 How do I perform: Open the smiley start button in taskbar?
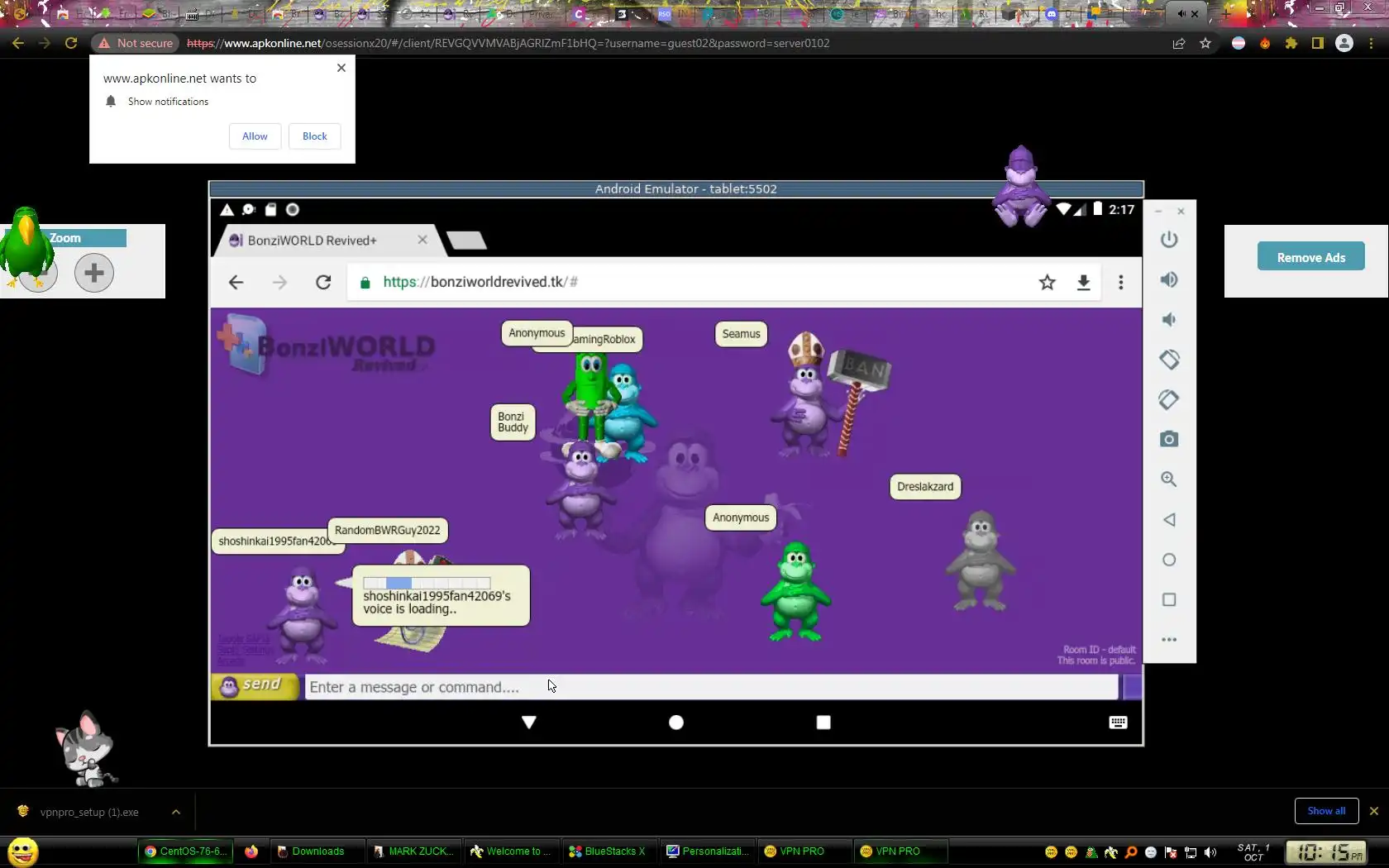[22, 851]
